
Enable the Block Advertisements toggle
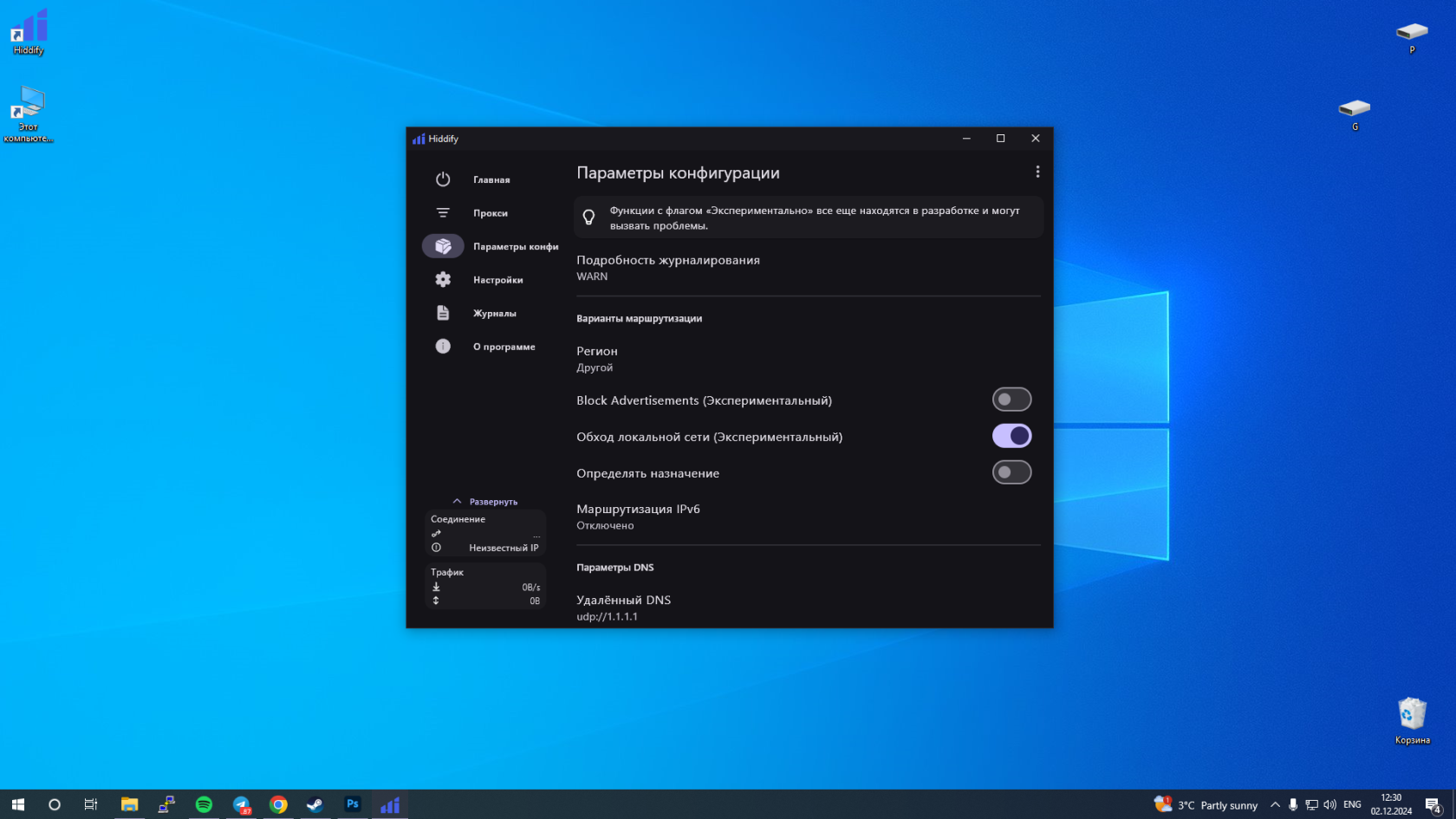tap(1011, 400)
